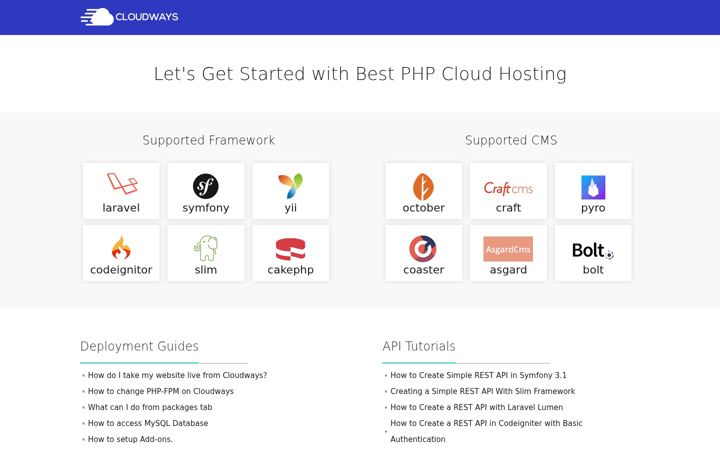Open 'How to setup Add-ons' guide

[130, 439]
